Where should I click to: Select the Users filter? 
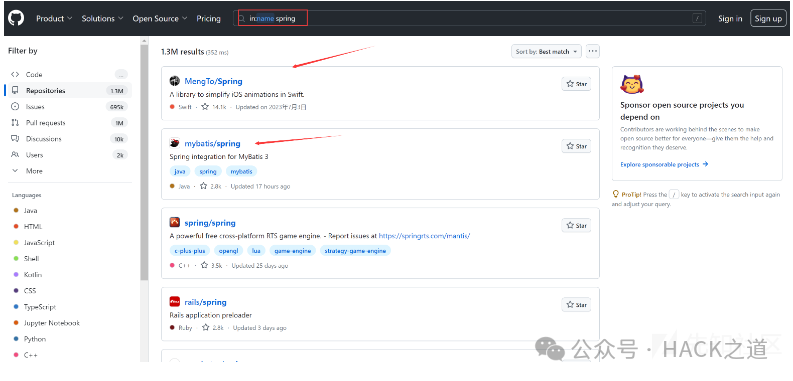(69, 155)
